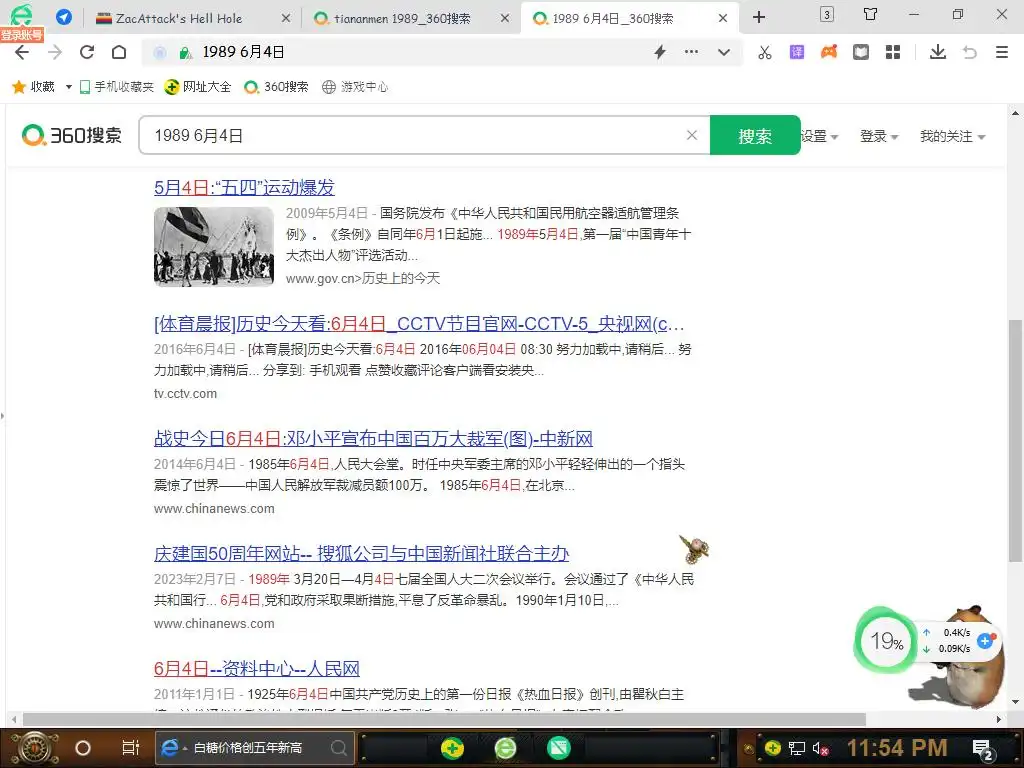This screenshot has width=1024, height=768.
Task: Click the 19% memory accelerator ball
Action: pos(886,641)
